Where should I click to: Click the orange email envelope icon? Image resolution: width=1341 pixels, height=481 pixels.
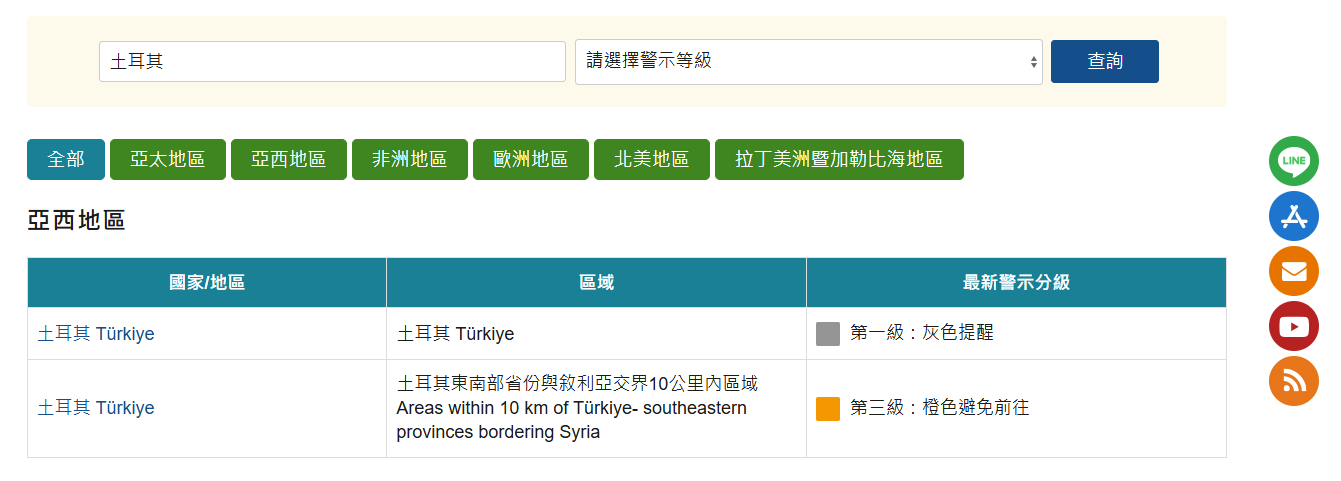pos(1294,271)
